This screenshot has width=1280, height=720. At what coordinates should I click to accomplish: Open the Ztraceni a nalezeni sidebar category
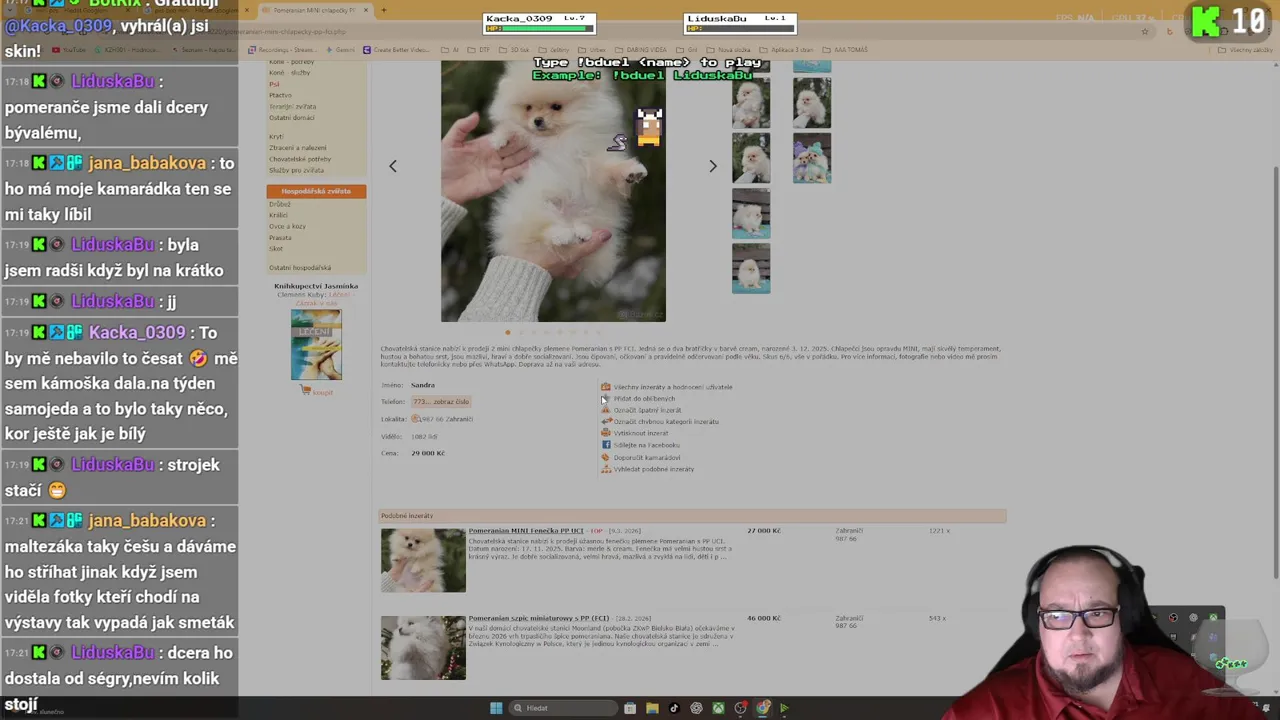tap(297, 147)
